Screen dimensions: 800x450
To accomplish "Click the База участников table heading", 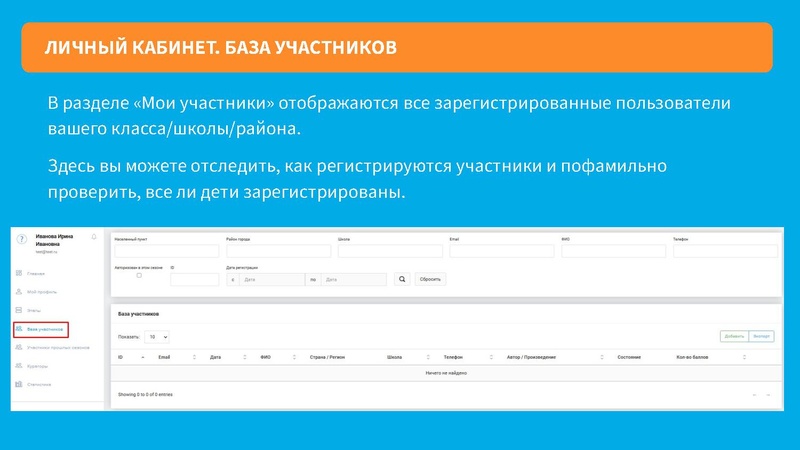I will click(x=138, y=314).
